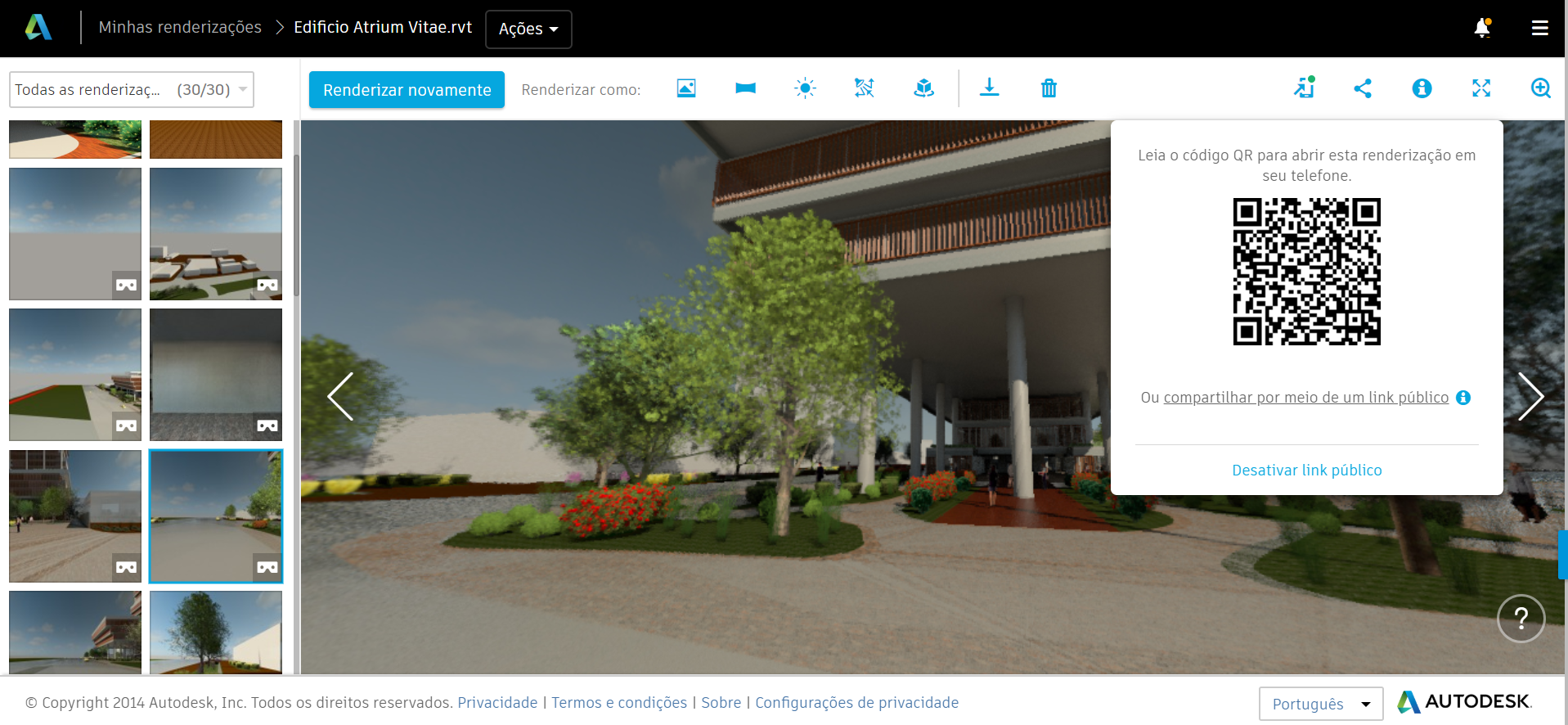Image resolution: width=1568 pixels, height=725 pixels.
Task: Click the Autodesk logo in footer
Action: (x=1464, y=702)
